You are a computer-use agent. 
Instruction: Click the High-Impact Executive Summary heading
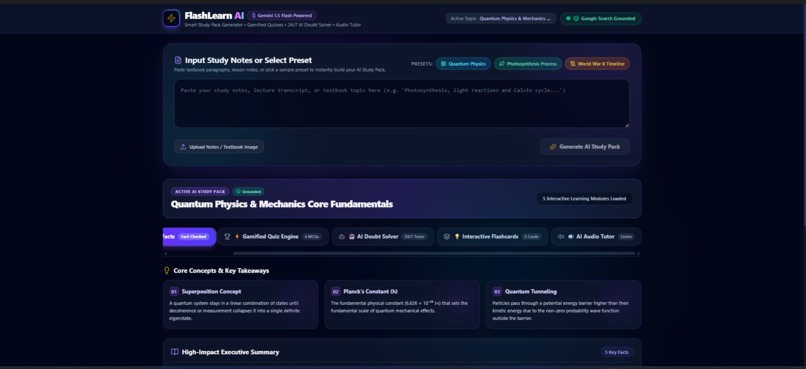(x=230, y=352)
